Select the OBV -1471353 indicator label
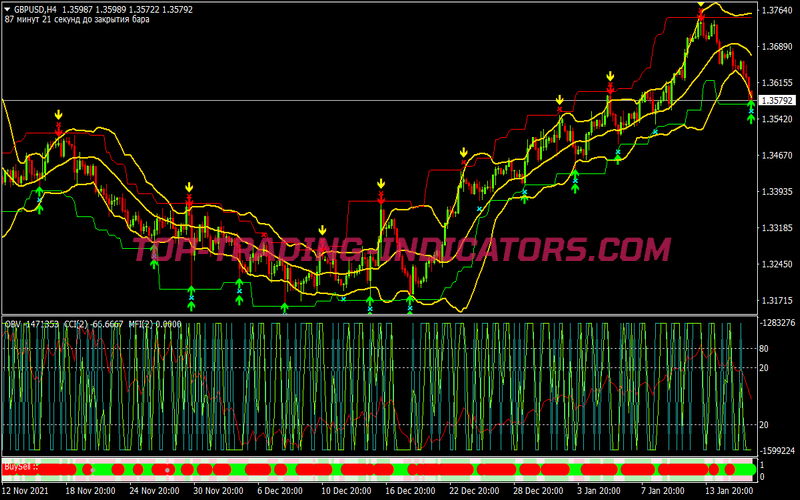This screenshot has width=800, height=500. [x=32, y=324]
